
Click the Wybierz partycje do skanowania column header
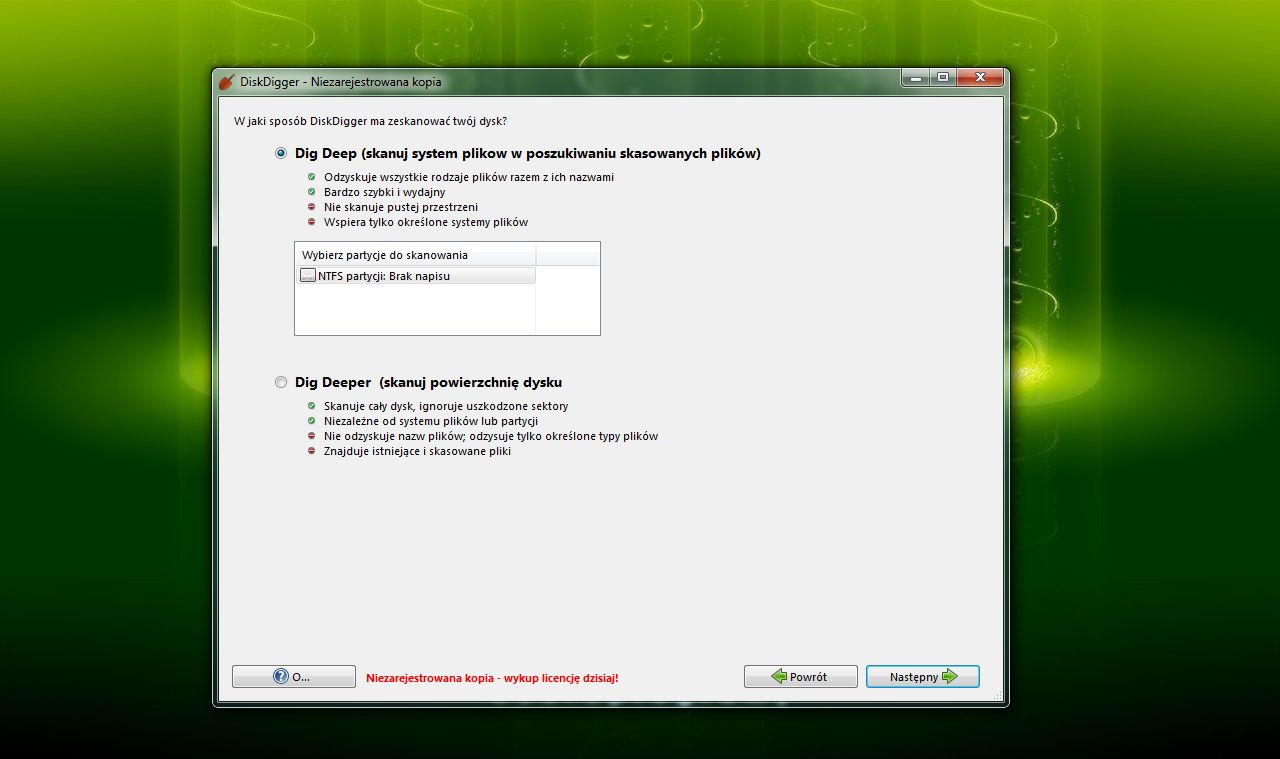(x=416, y=254)
